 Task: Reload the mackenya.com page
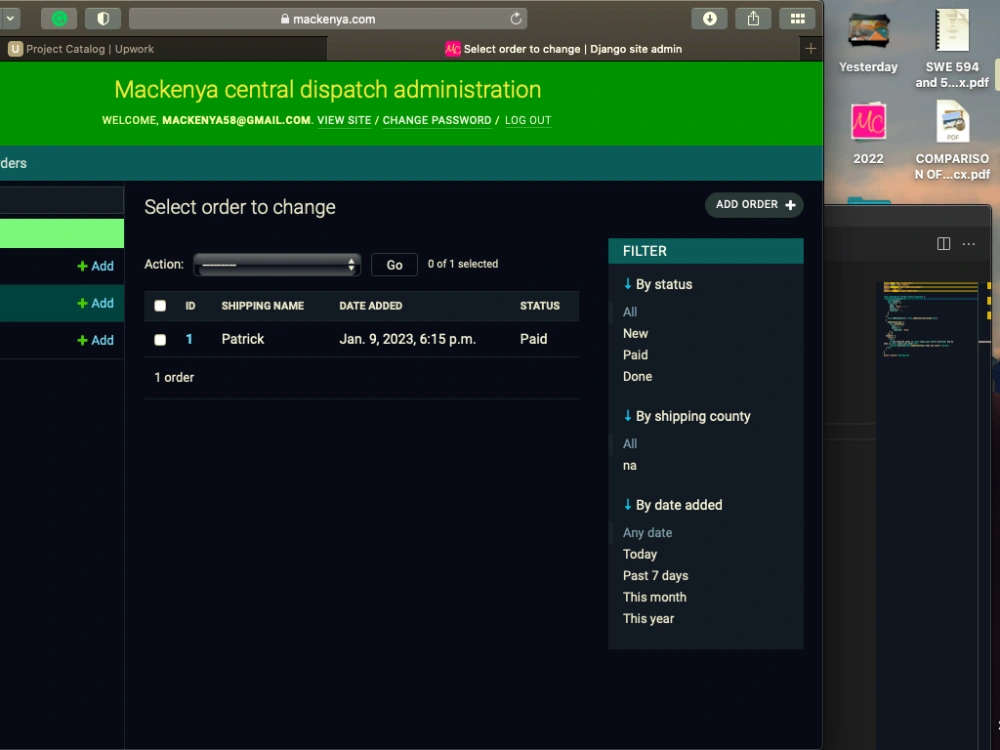click(x=515, y=17)
